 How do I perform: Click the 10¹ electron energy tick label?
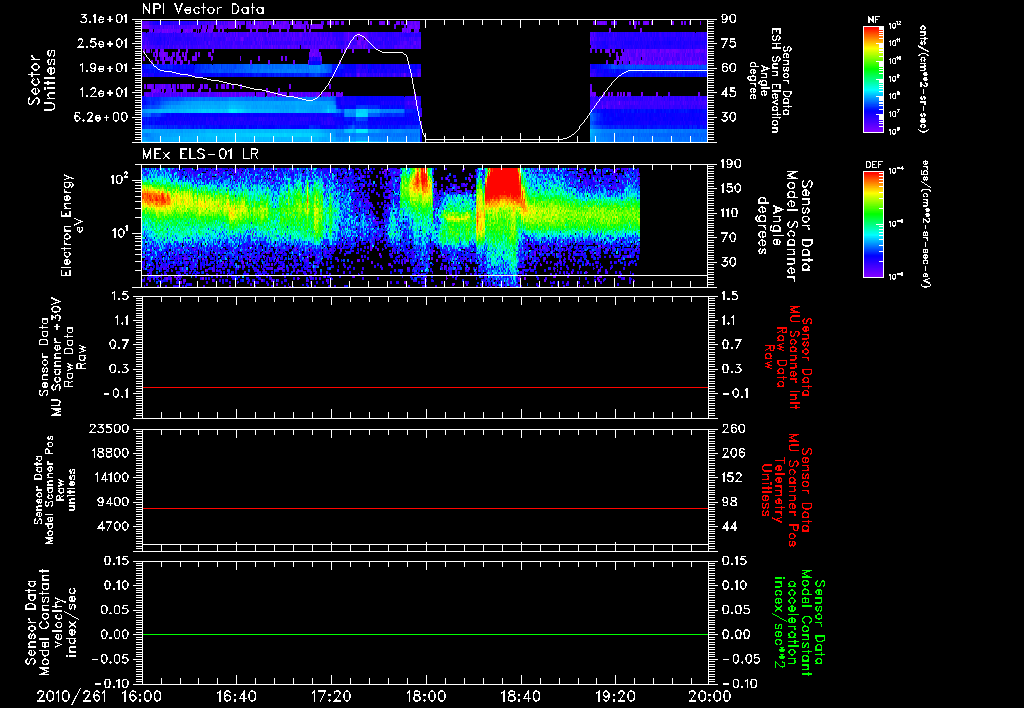pyautogui.click(x=119, y=233)
